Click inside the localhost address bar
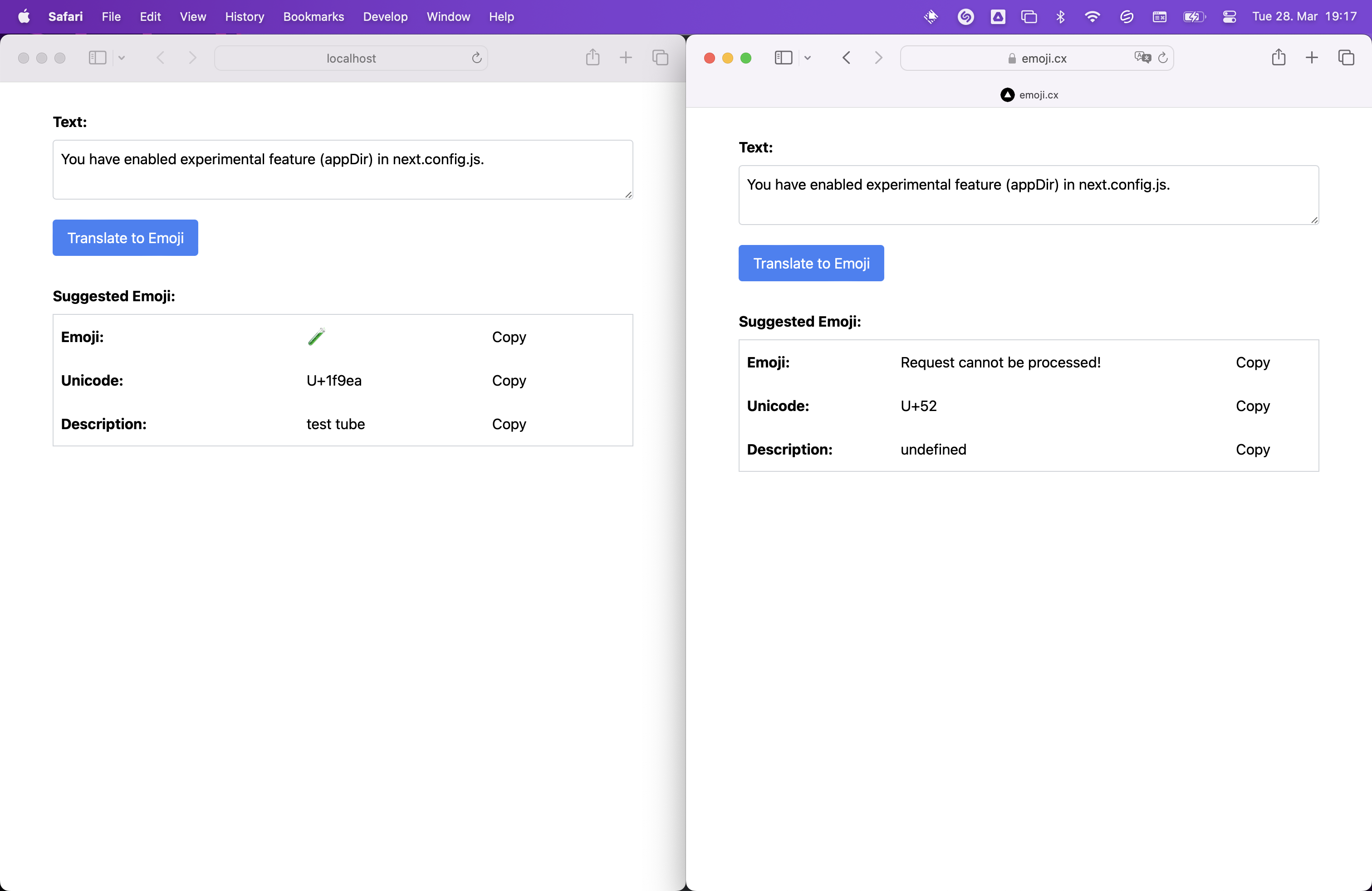 point(352,58)
